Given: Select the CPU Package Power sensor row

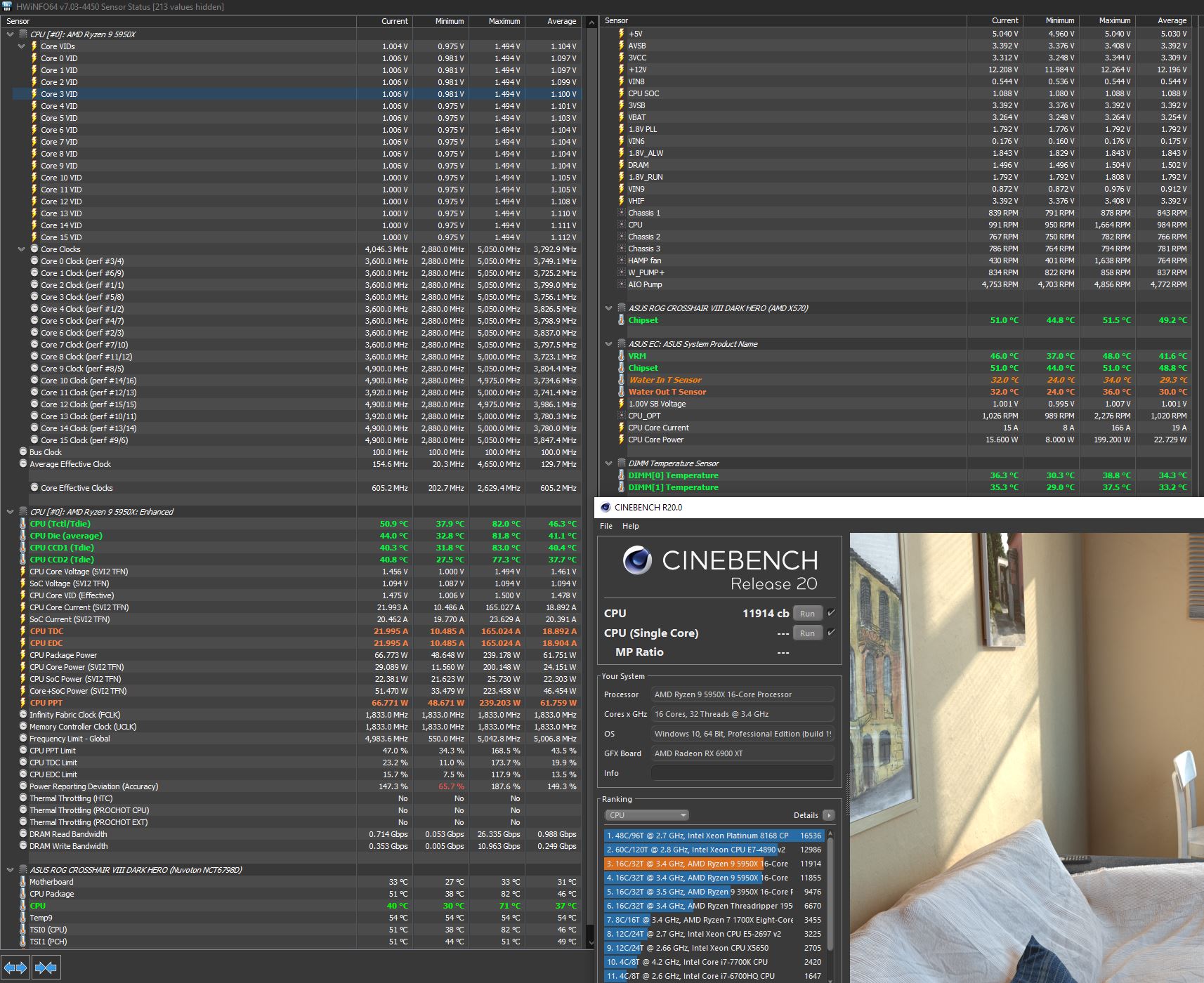Looking at the screenshot, I should 296,655.
